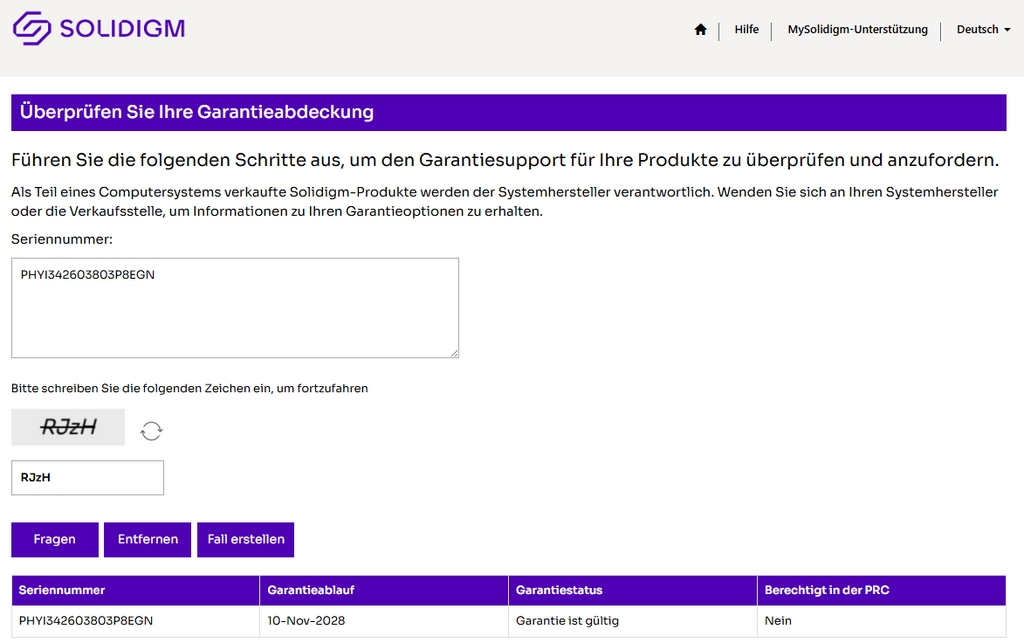Click the captcha instruction text
Image resolution: width=1024 pixels, height=643 pixels.
coord(189,388)
